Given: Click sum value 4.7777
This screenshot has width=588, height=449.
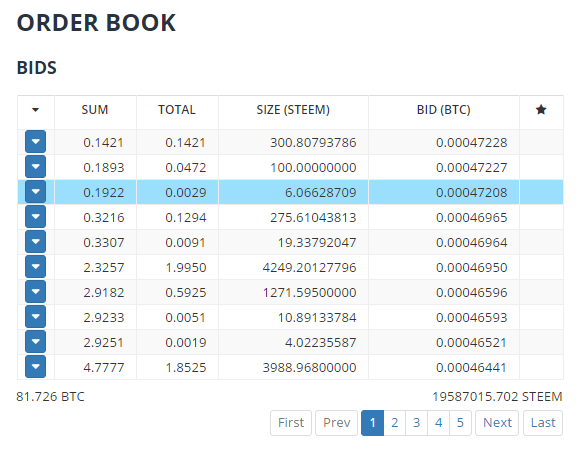Looking at the screenshot, I should click(x=104, y=367).
